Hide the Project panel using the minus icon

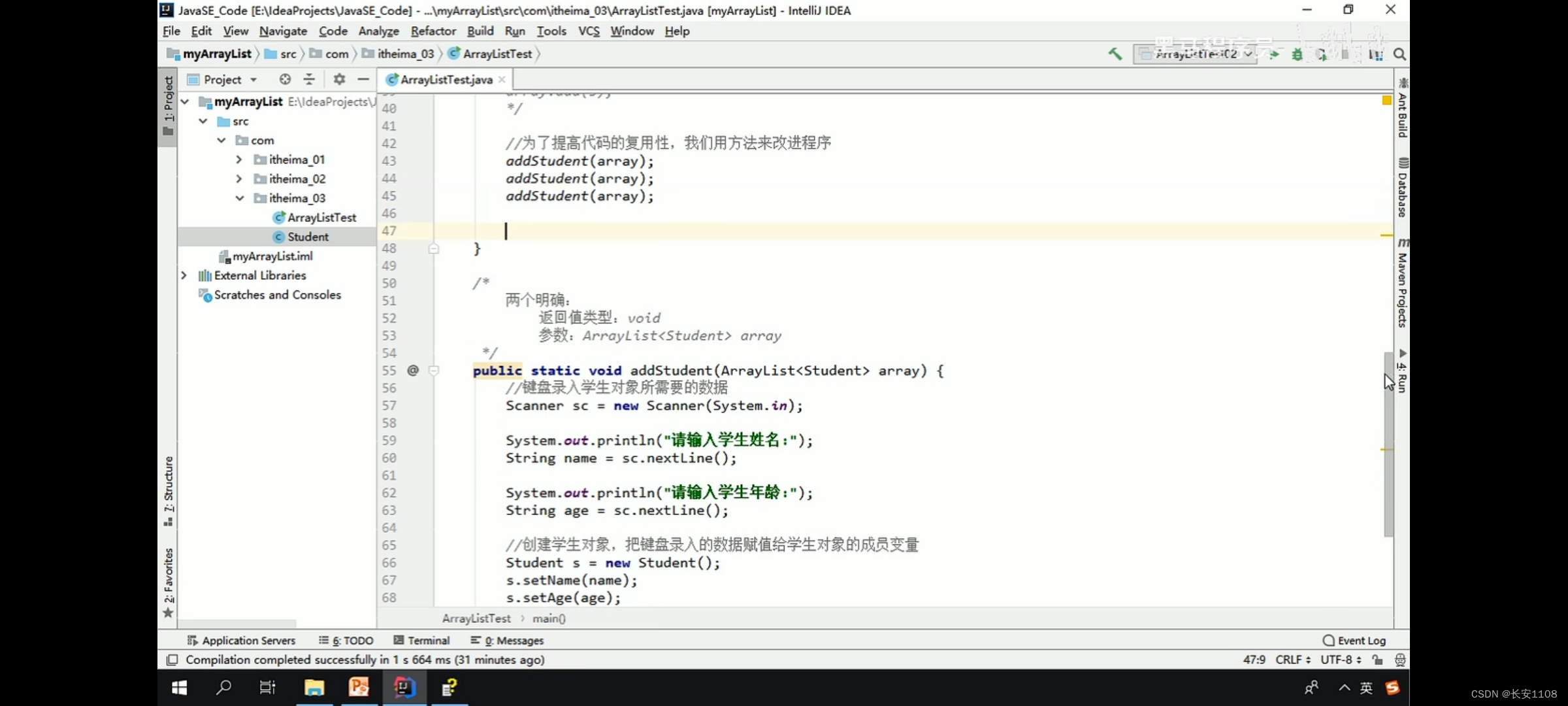pos(363,79)
